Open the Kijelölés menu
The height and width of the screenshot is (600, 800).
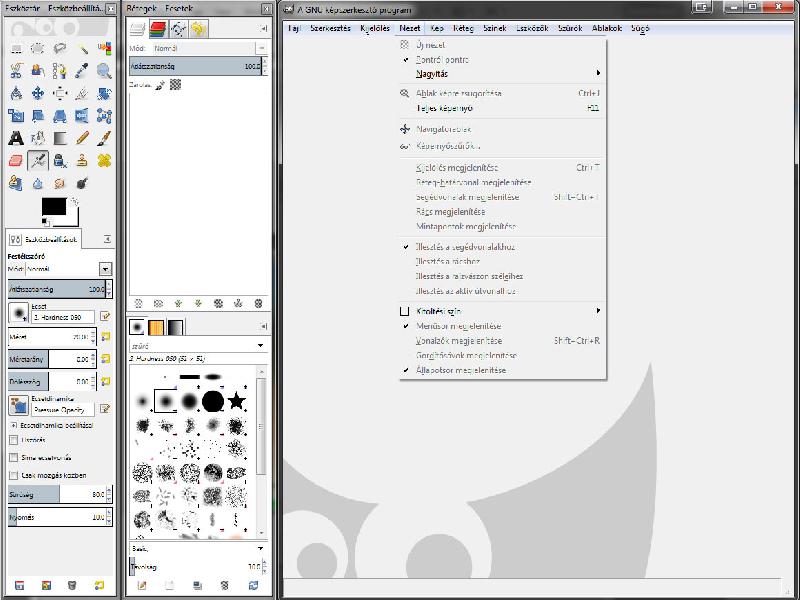pos(374,29)
